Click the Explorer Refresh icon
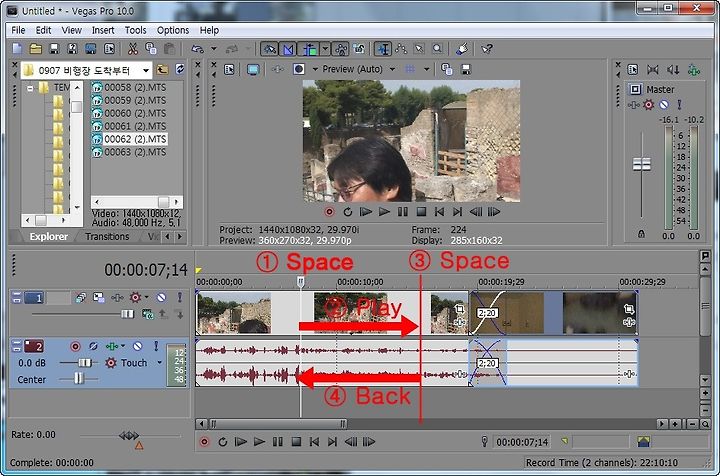Viewport: 720px width, 476px height. (180, 70)
